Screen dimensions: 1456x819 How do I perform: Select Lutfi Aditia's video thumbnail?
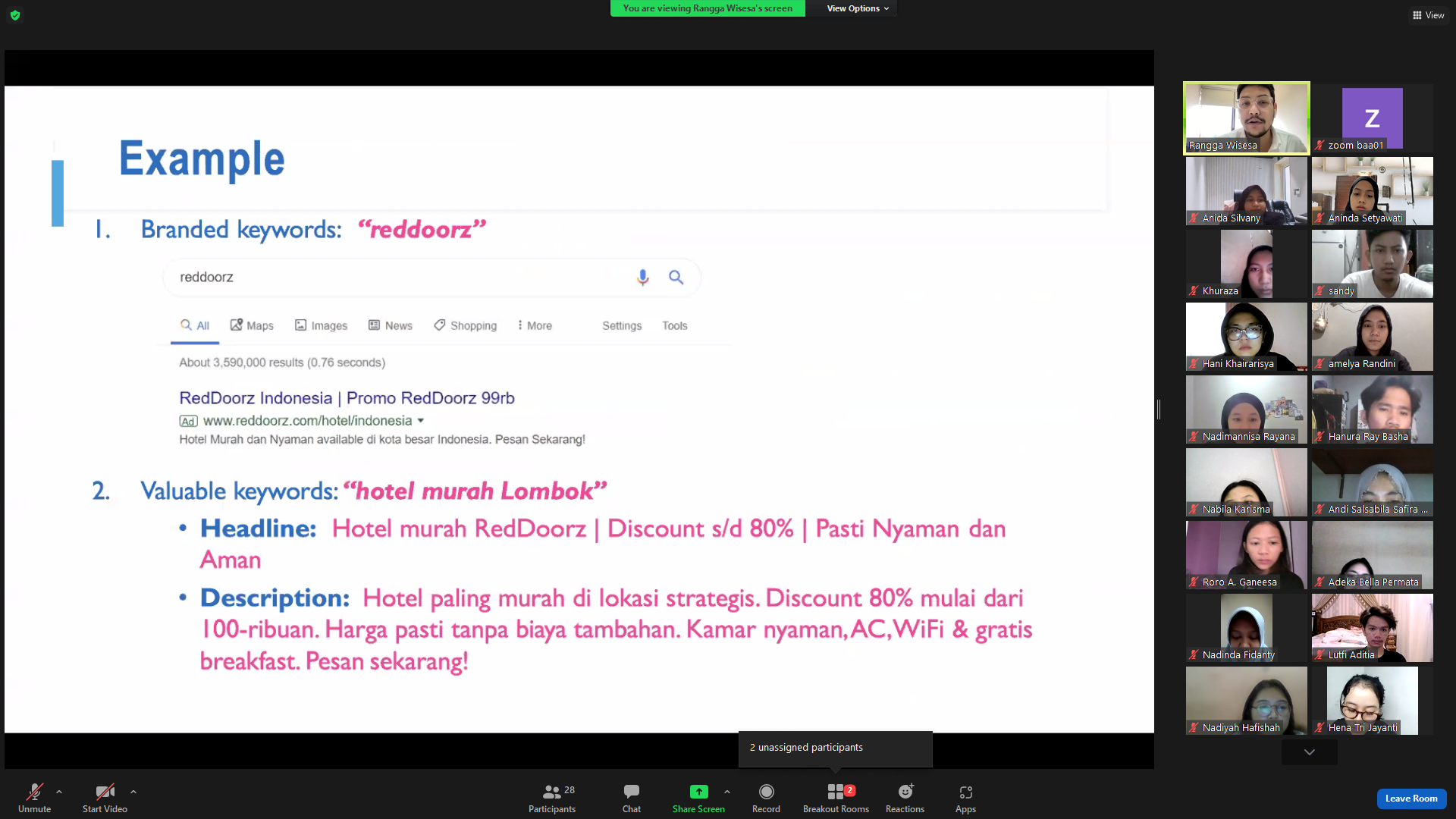click(x=1373, y=628)
